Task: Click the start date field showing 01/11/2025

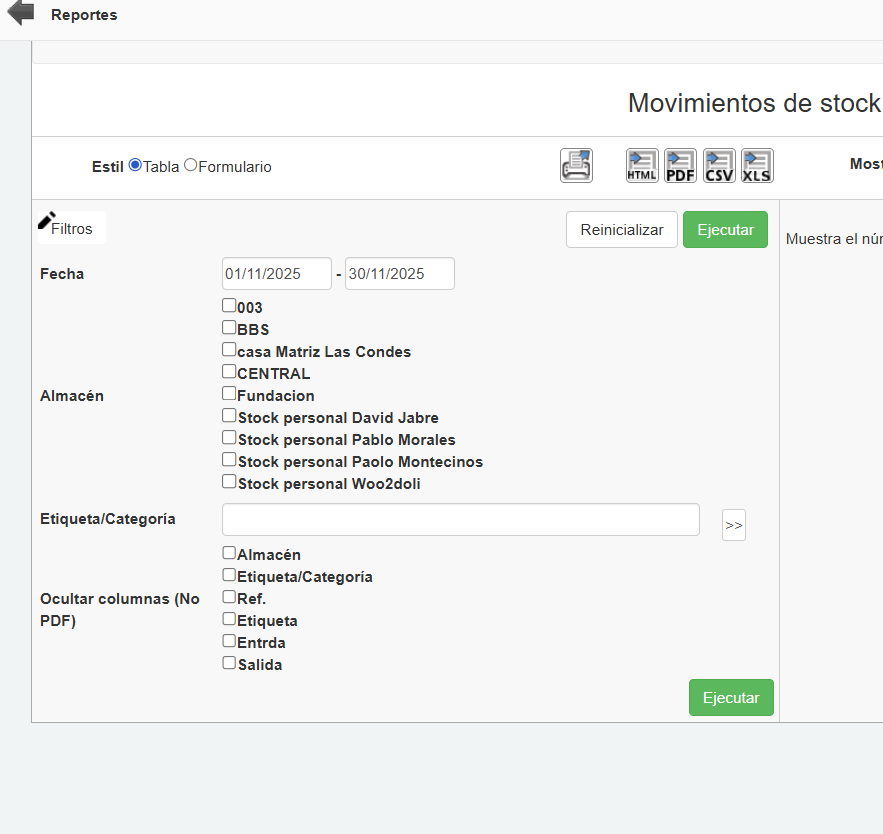Action: 276,273
